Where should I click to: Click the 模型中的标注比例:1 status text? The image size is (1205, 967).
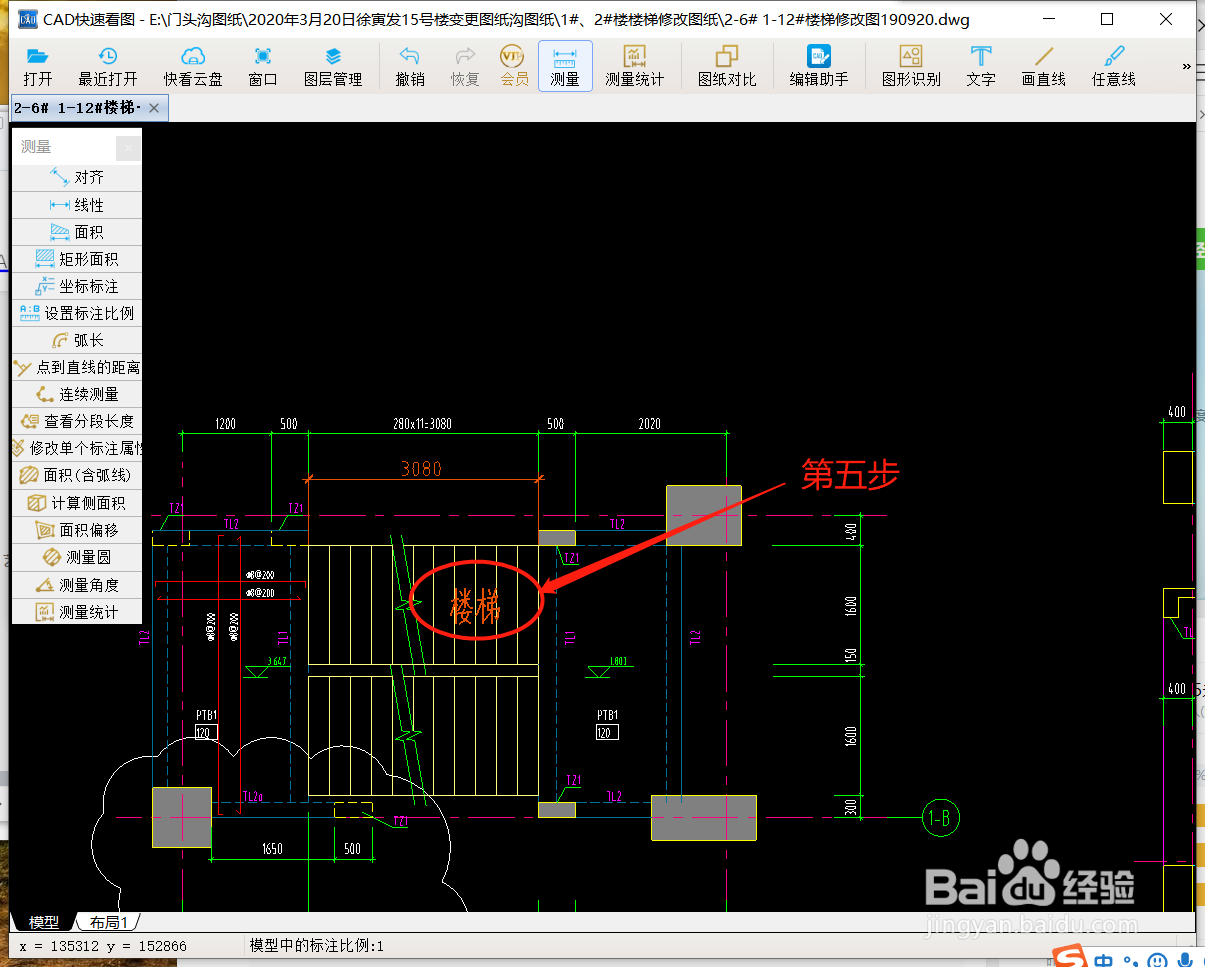pos(317,945)
